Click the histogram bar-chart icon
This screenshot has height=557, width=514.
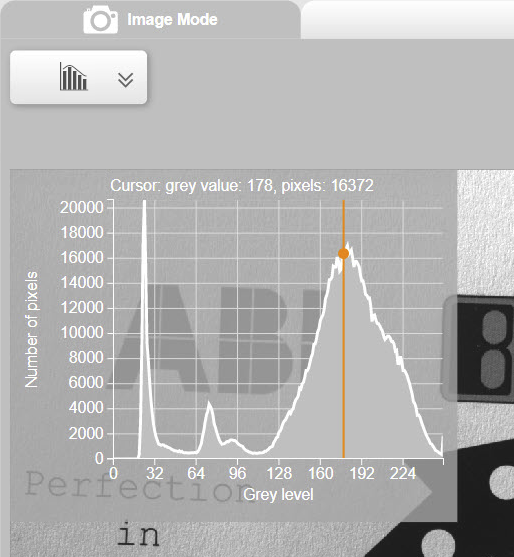(74, 77)
